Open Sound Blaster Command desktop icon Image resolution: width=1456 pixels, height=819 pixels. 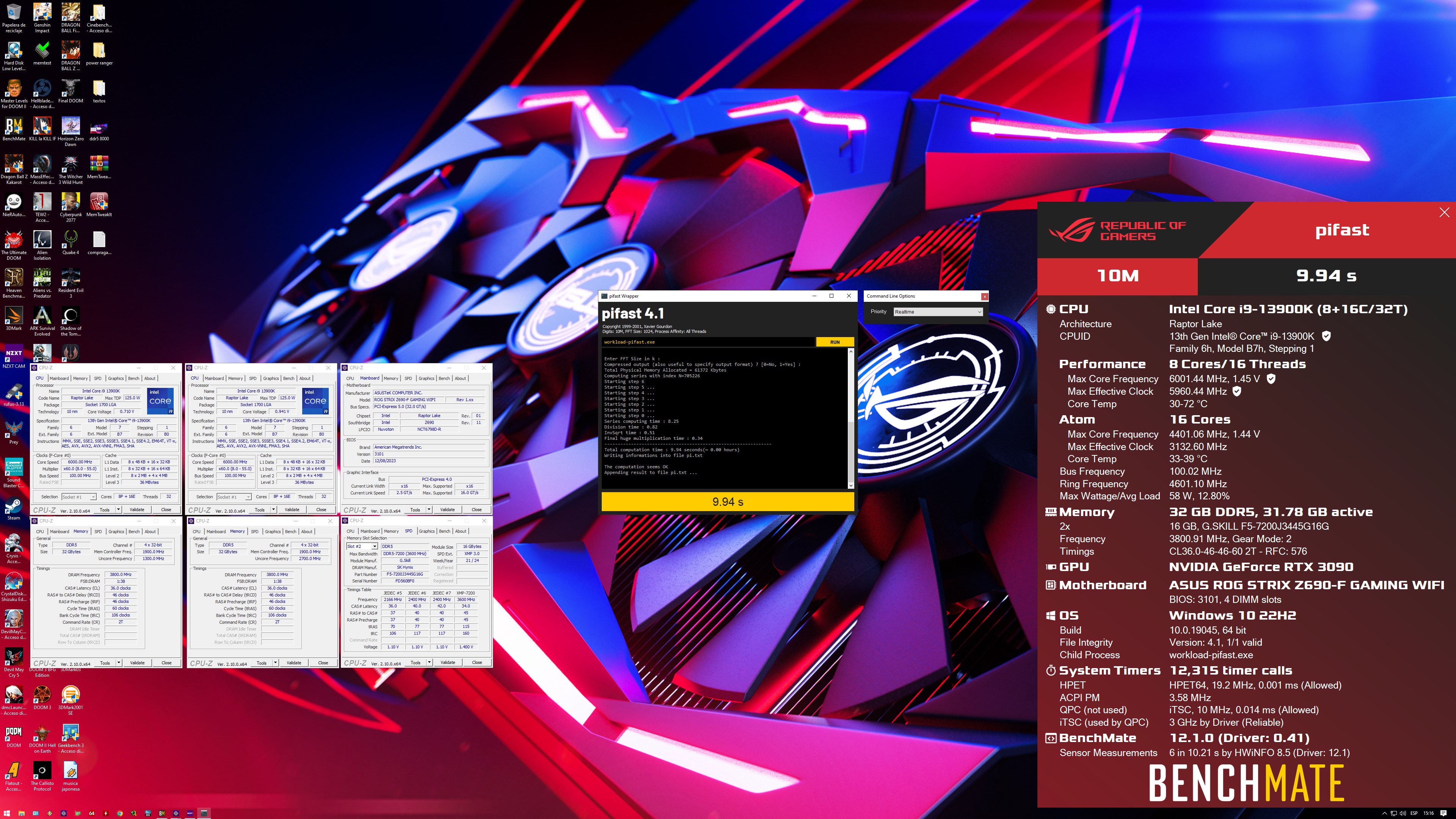coord(14,472)
